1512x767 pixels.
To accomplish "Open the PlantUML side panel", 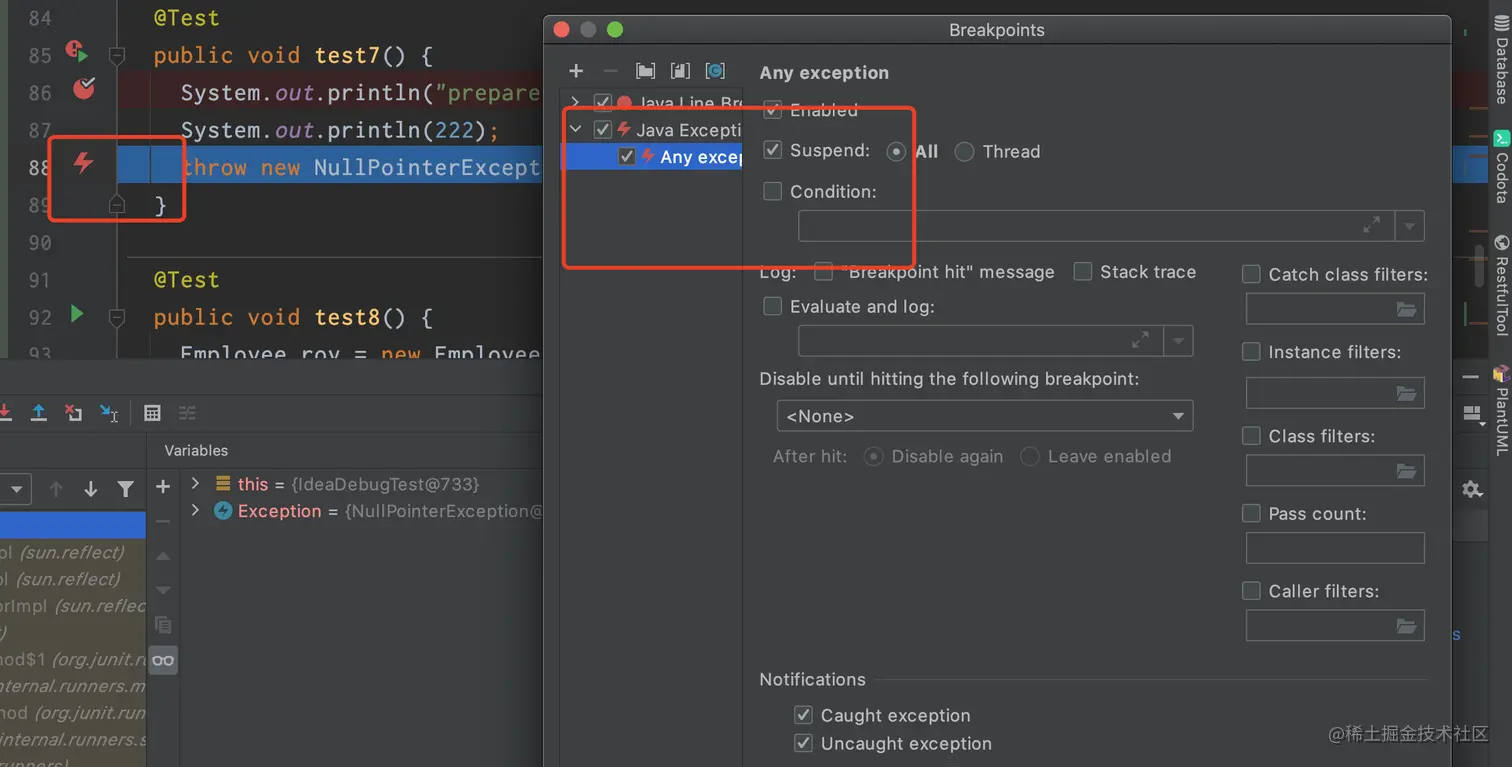I will pyautogui.click(x=1501, y=410).
